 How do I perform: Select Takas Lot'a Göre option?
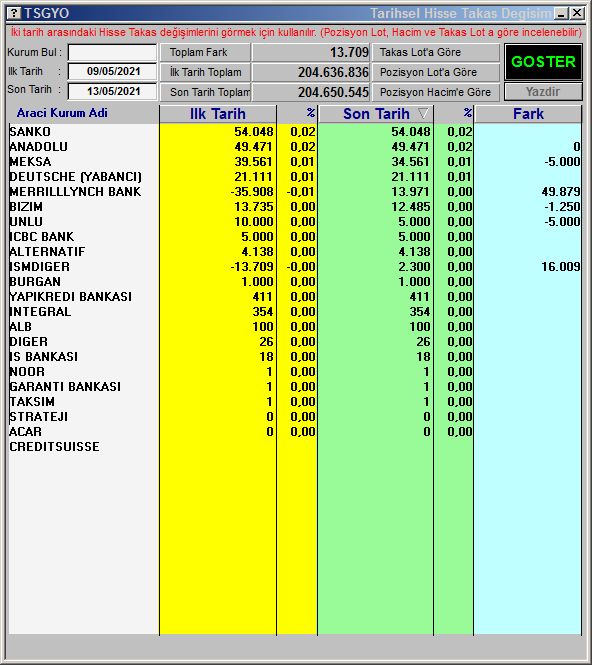pyautogui.click(x=436, y=52)
